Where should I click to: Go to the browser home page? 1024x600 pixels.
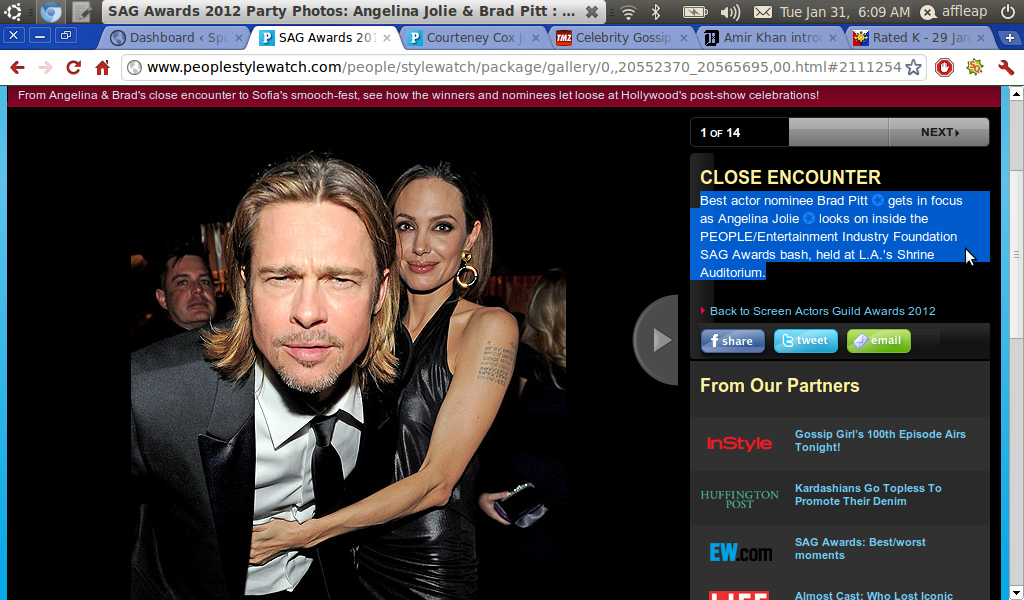103,67
